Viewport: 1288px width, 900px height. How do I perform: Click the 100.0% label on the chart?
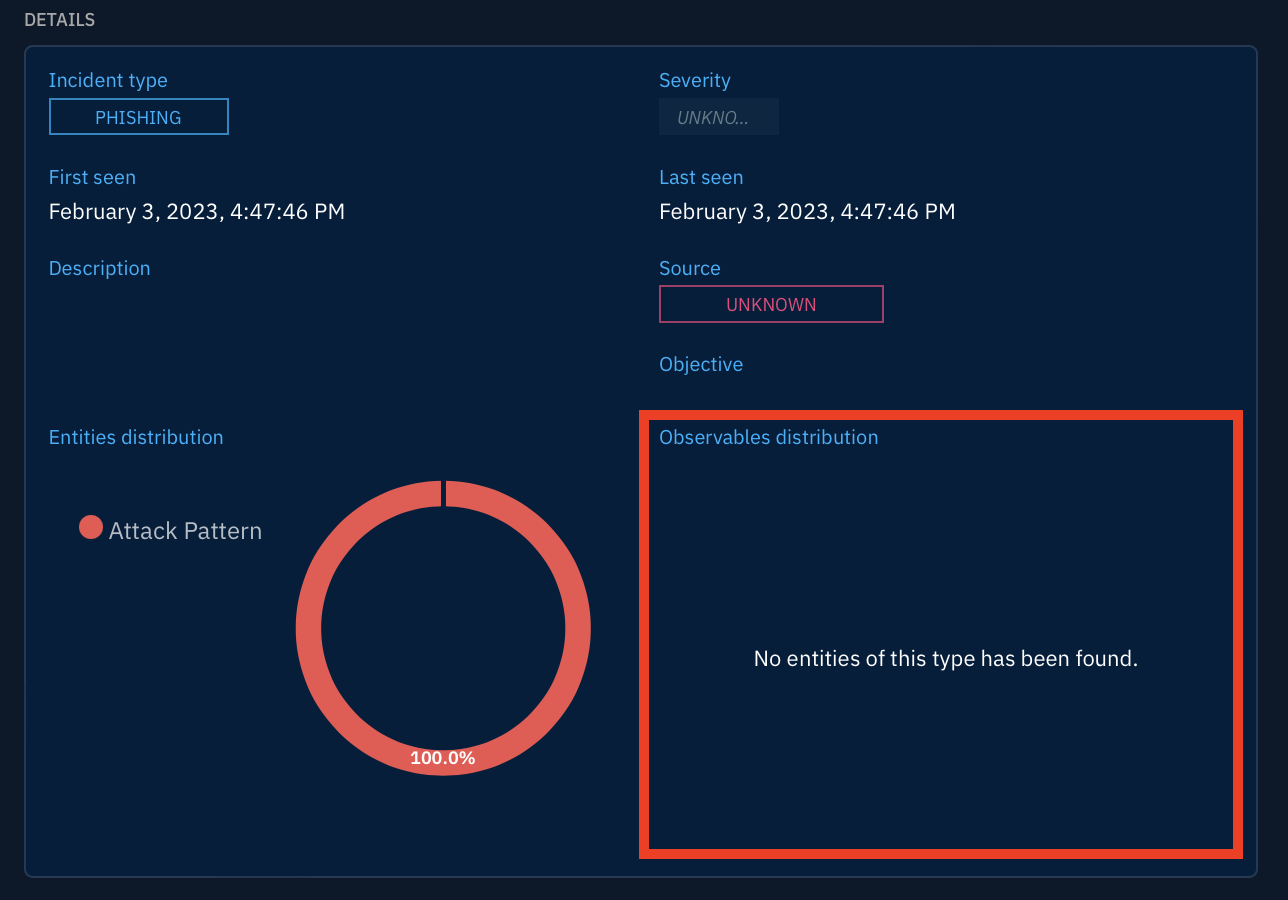coord(443,757)
